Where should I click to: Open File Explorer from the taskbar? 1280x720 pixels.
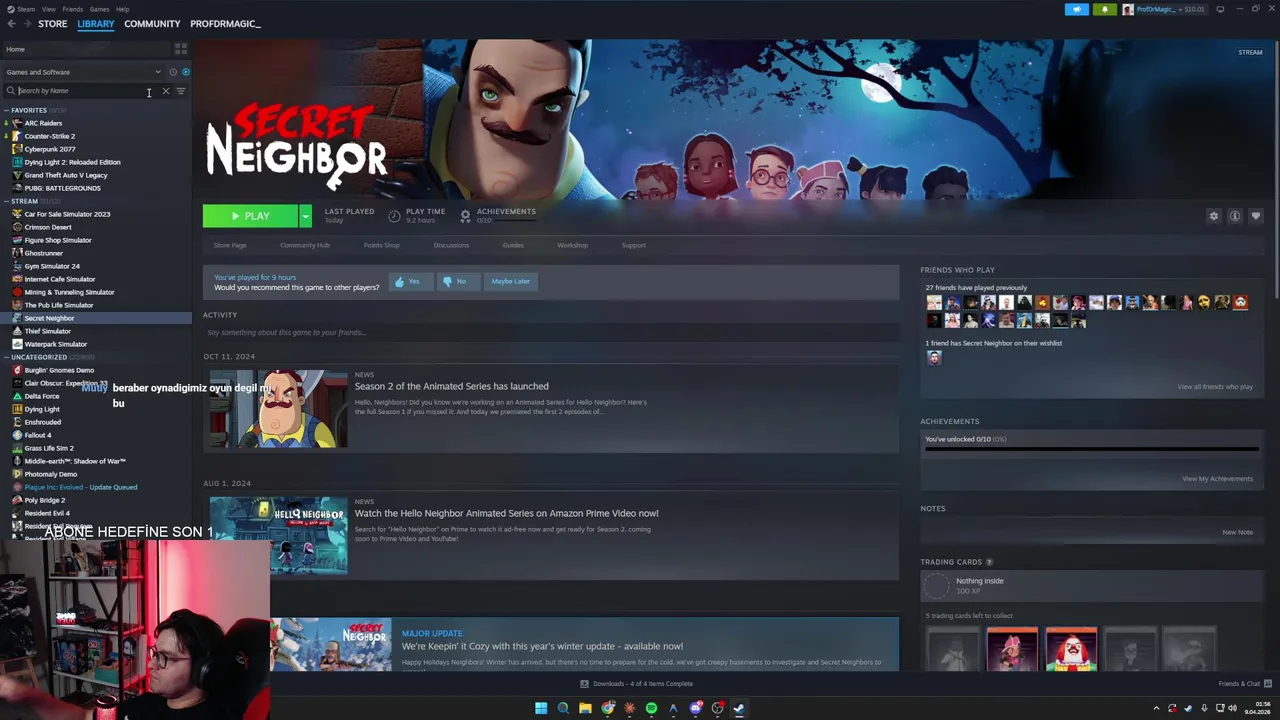tap(585, 708)
